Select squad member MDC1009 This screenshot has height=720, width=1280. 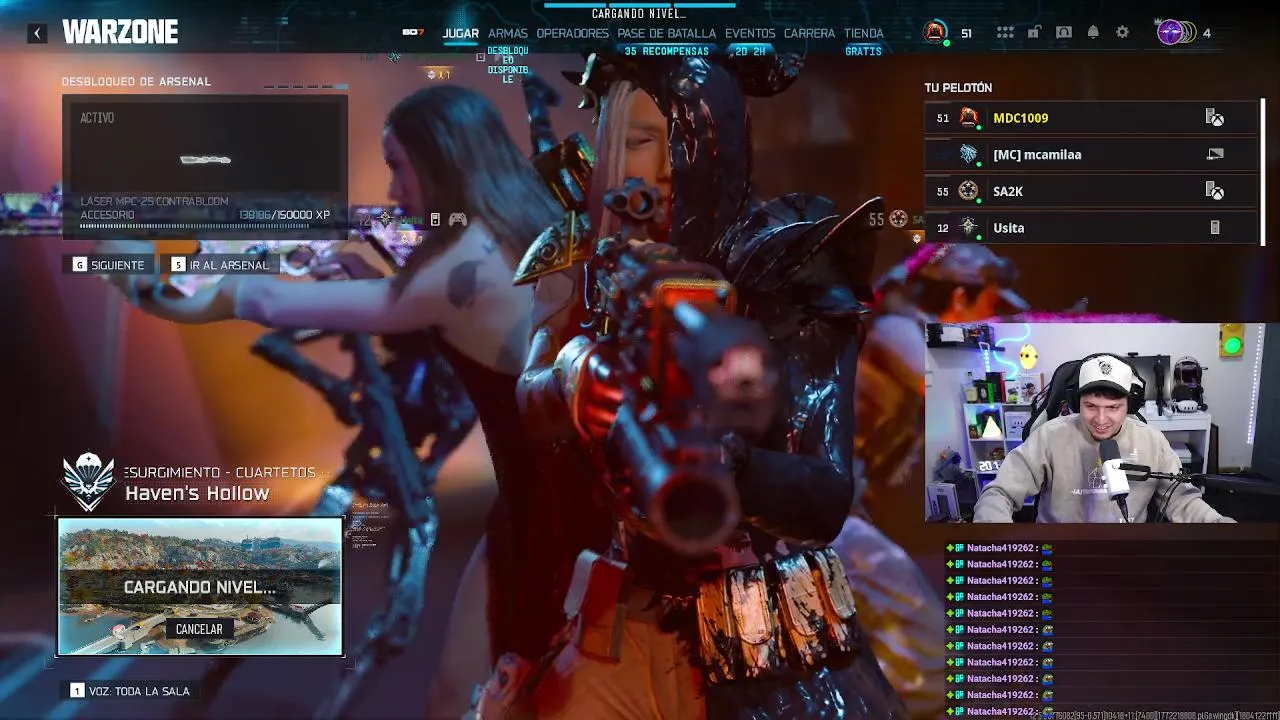tap(1091, 118)
